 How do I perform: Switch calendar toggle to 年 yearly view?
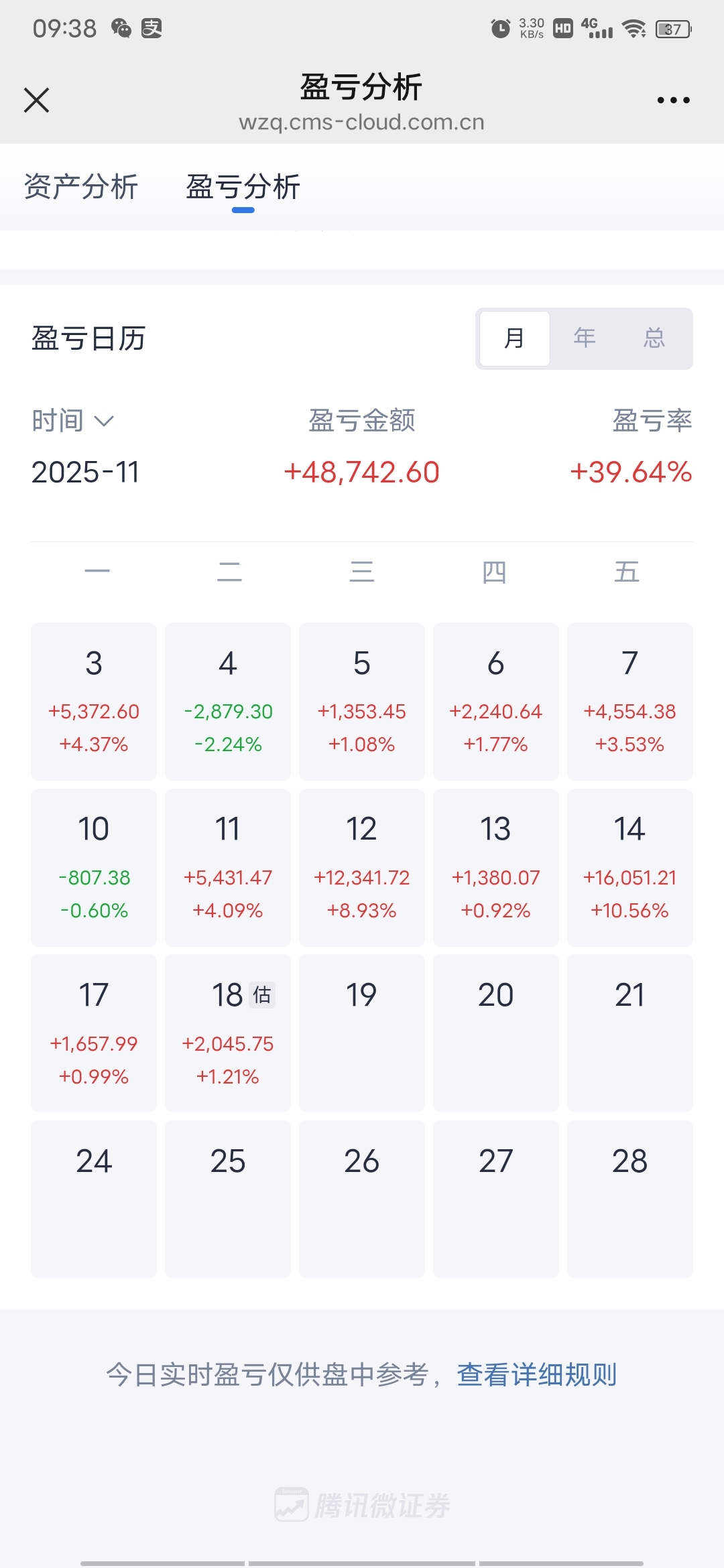tap(585, 338)
